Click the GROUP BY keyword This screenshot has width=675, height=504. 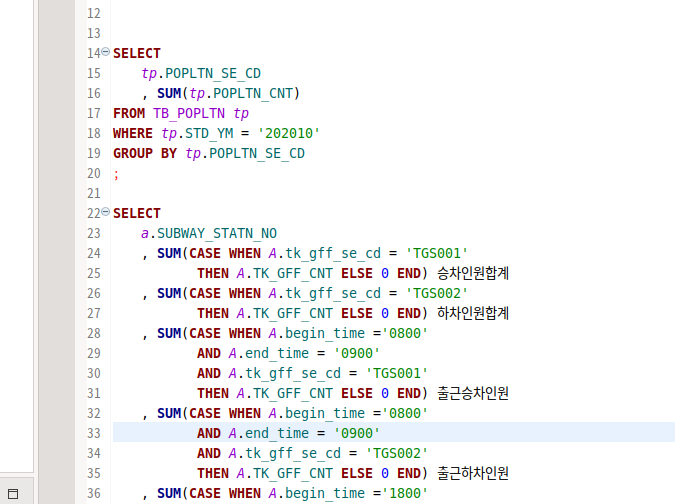(146, 153)
